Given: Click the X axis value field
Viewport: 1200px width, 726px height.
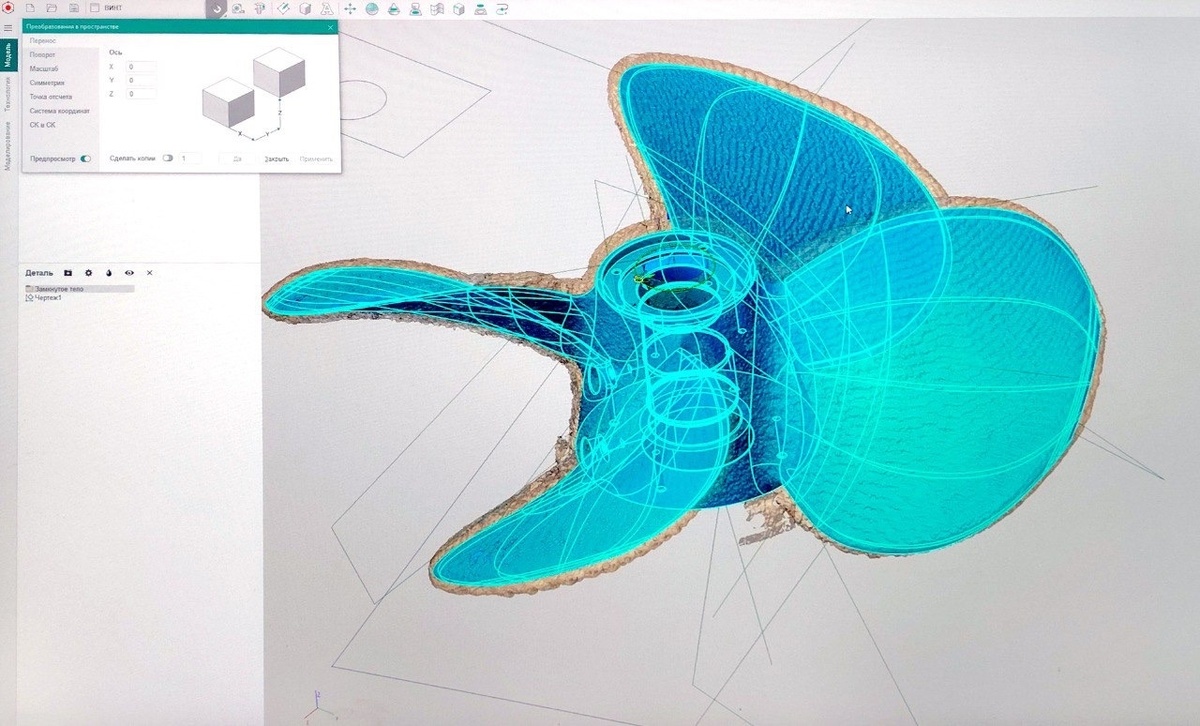Looking at the screenshot, I should coord(142,66).
